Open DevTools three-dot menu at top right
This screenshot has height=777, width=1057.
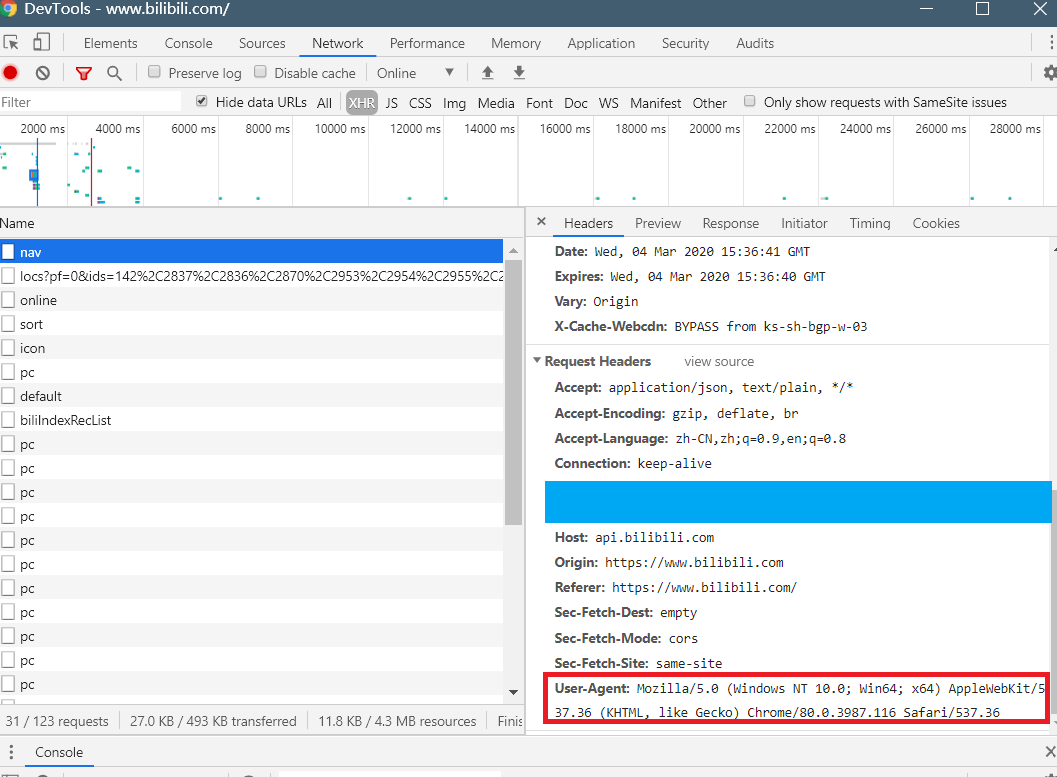click(1051, 42)
